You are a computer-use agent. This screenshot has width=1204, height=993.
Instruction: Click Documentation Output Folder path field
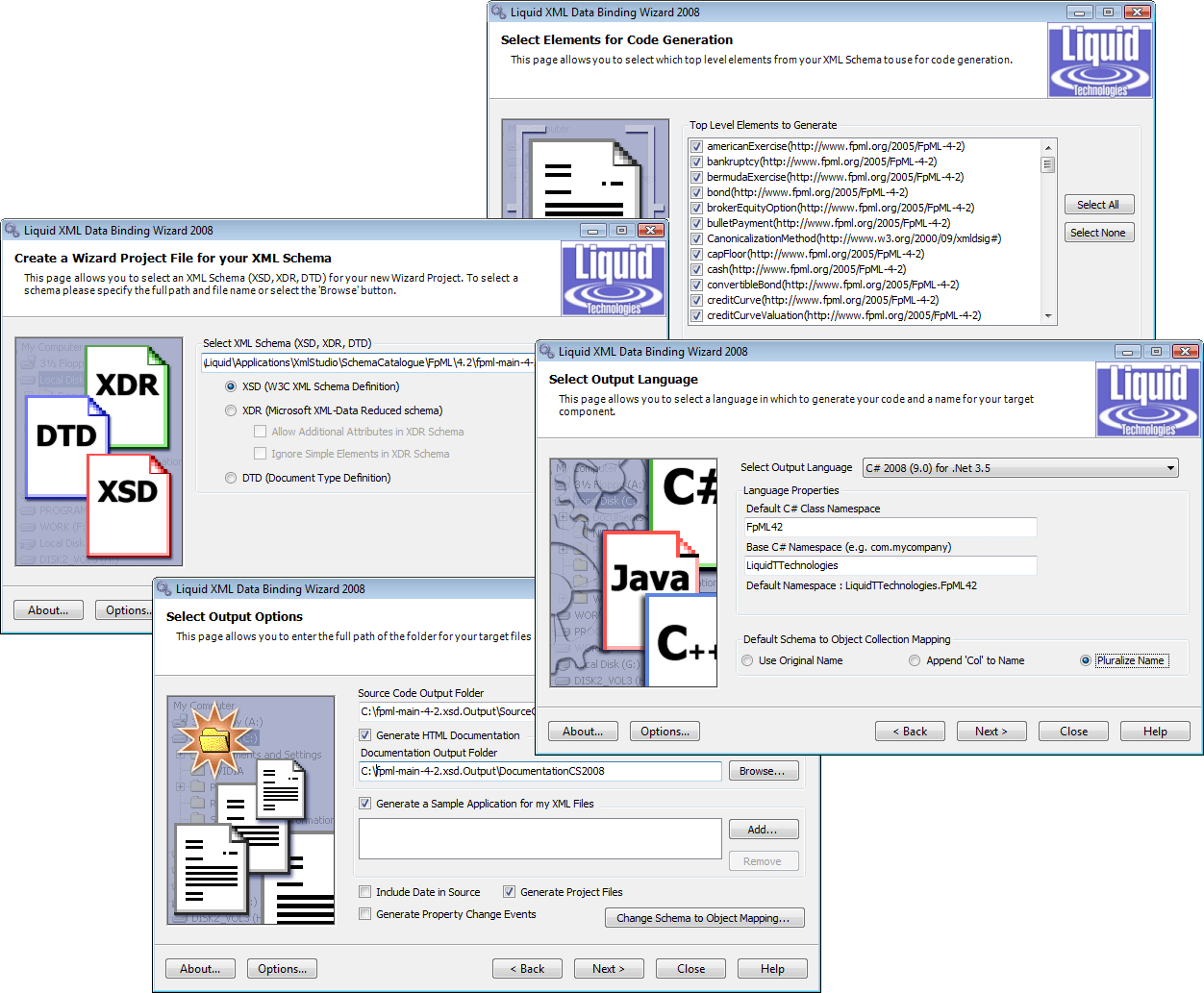540,771
